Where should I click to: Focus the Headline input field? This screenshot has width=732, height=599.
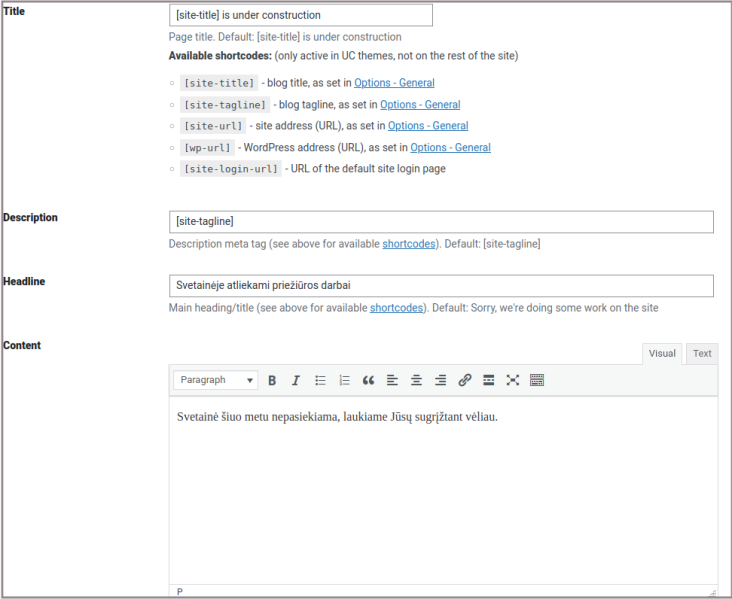tap(441, 285)
